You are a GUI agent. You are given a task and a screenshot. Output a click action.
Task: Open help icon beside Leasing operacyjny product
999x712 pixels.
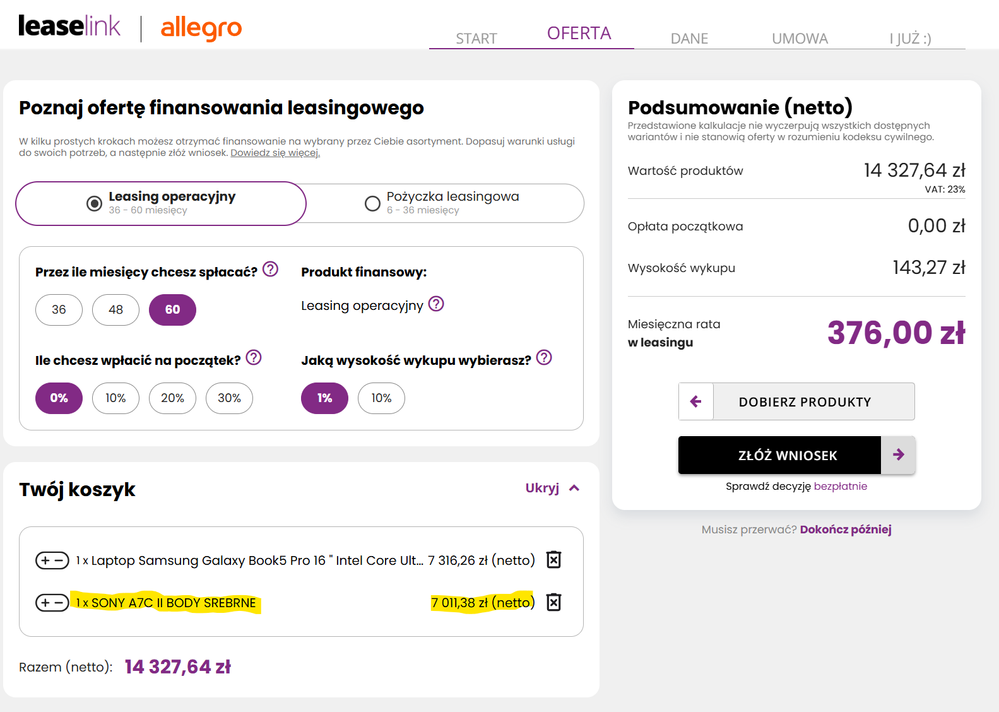click(x=436, y=304)
